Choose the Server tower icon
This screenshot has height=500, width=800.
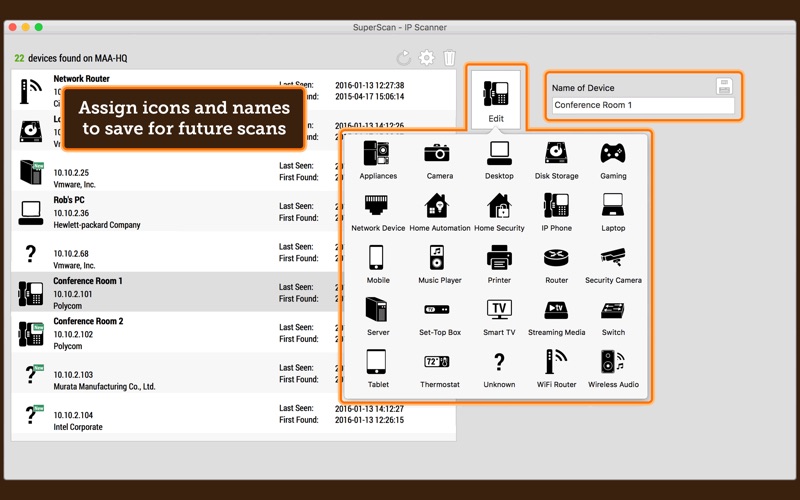click(377, 310)
